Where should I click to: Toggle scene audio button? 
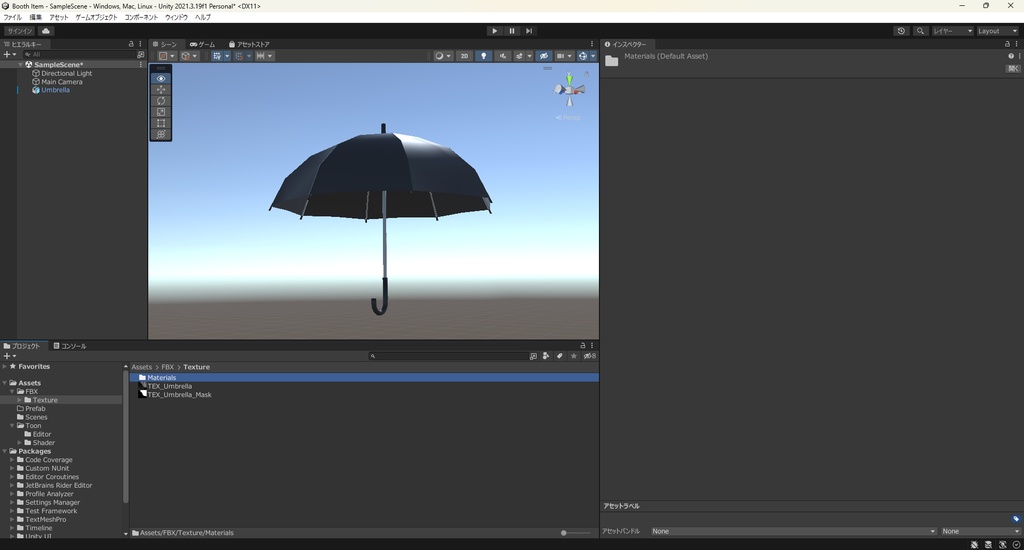[502, 56]
